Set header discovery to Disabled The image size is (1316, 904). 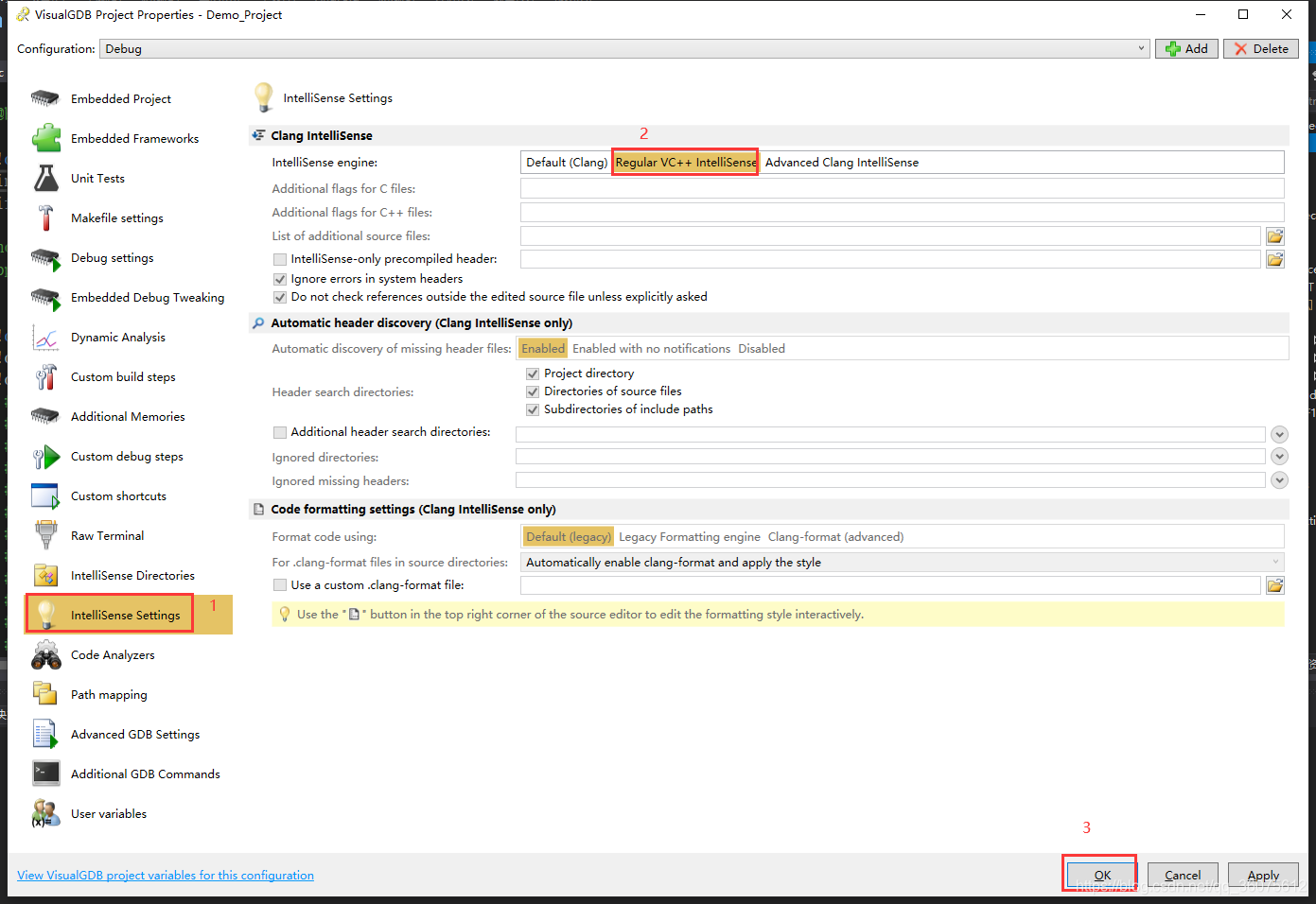pyautogui.click(x=762, y=349)
